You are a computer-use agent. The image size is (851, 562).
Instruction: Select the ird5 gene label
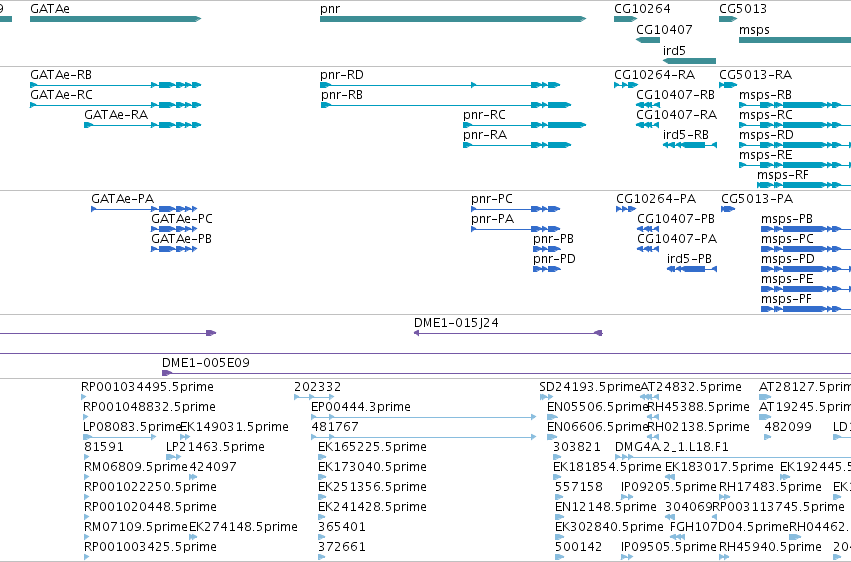[x=674, y=50]
